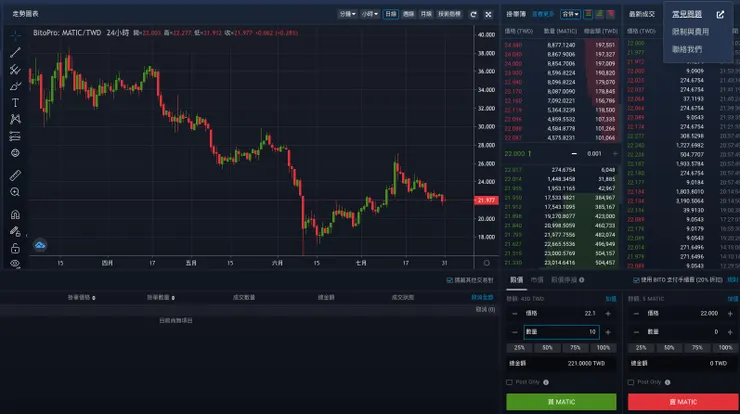Focus the sell price input showing 22.000
This screenshot has height=414, width=740.
click(x=684, y=313)
